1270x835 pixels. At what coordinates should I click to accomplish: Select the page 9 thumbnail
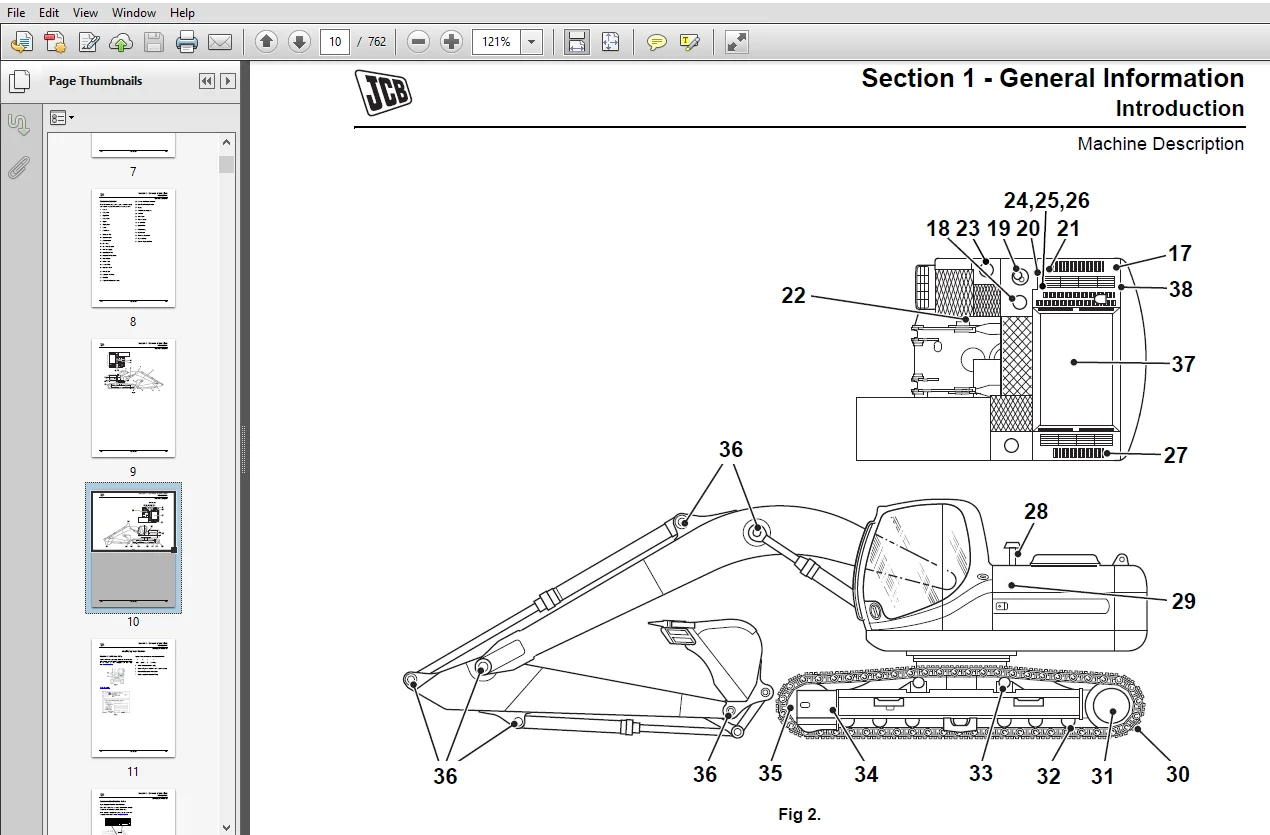[x=133, y=398]
